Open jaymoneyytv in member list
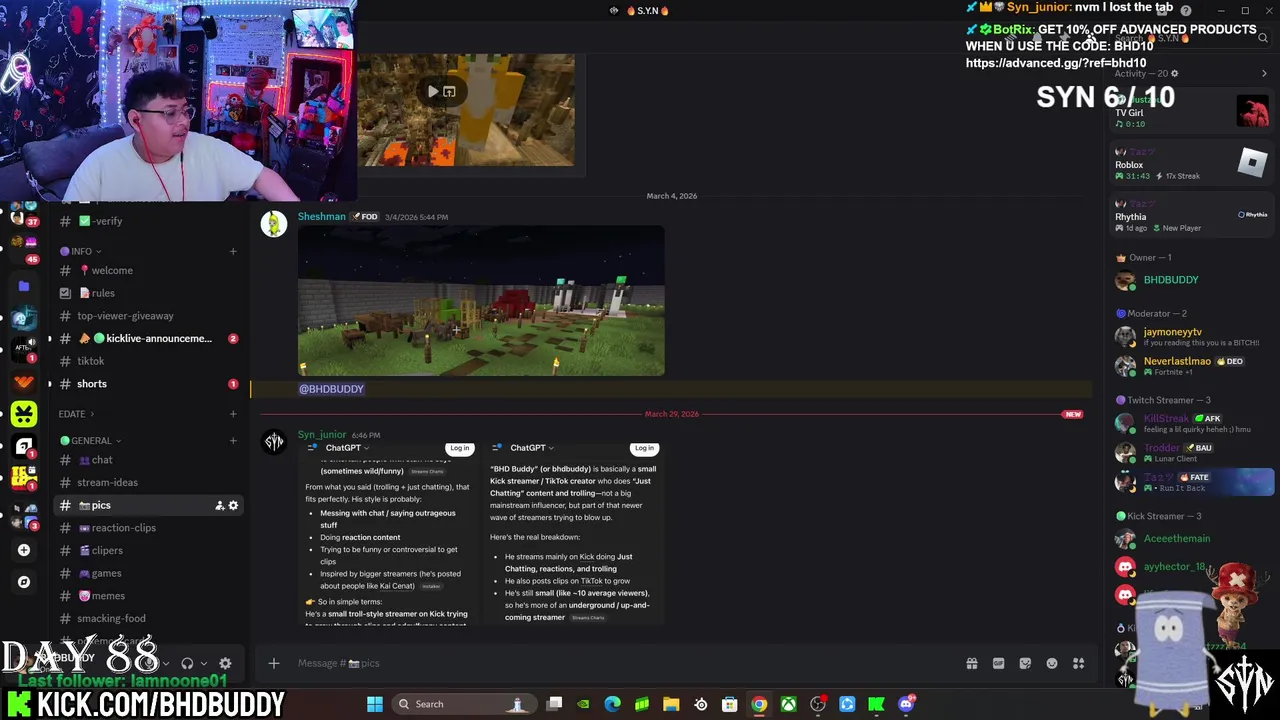Screen dimensions: 1280x720 [1192, 336]
